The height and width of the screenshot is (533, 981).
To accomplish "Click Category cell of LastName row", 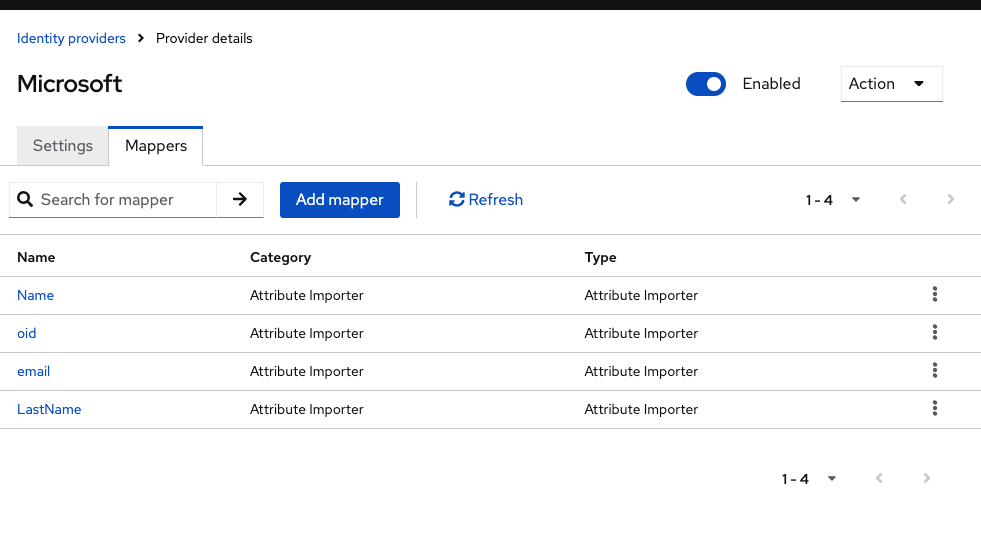I will (x=307, y=409).
